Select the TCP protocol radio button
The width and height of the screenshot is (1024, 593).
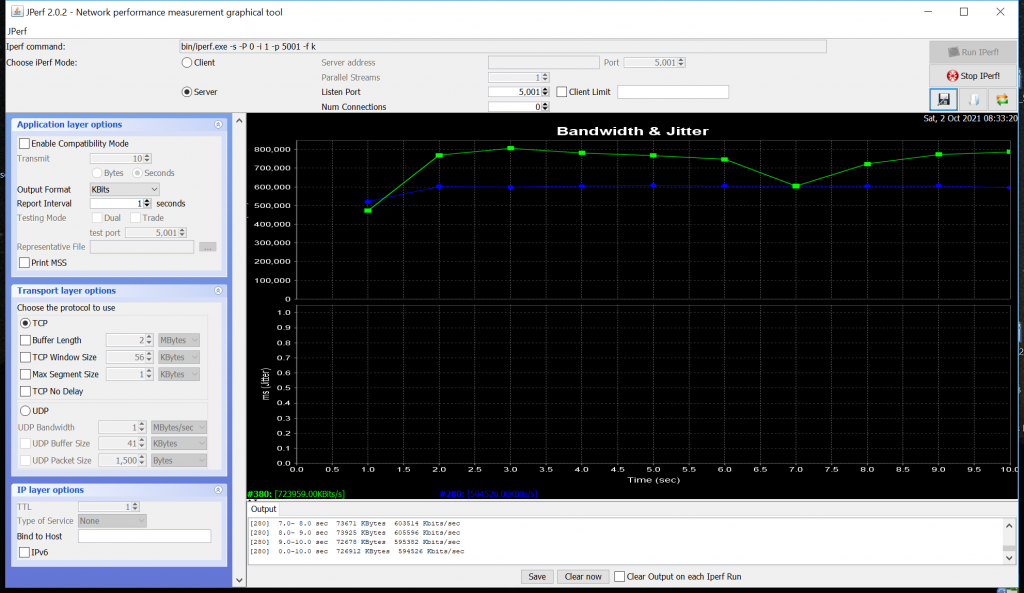click(x=25, y=323)
